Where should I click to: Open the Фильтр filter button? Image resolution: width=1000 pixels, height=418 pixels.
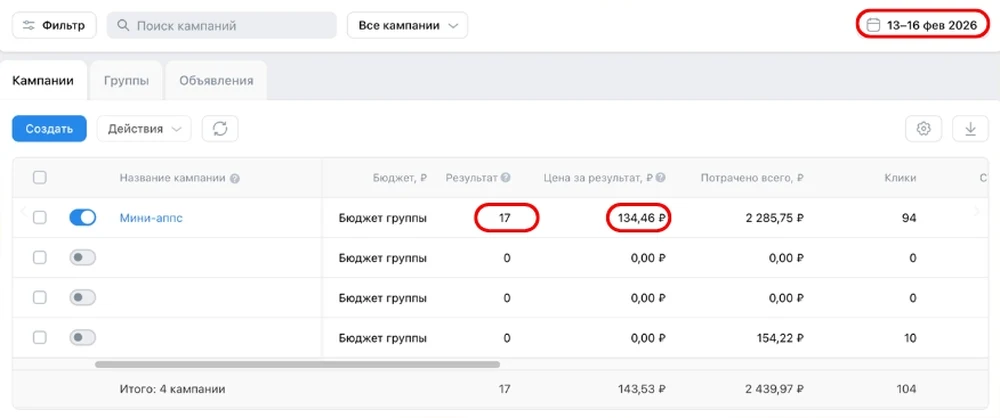point(54,26)
